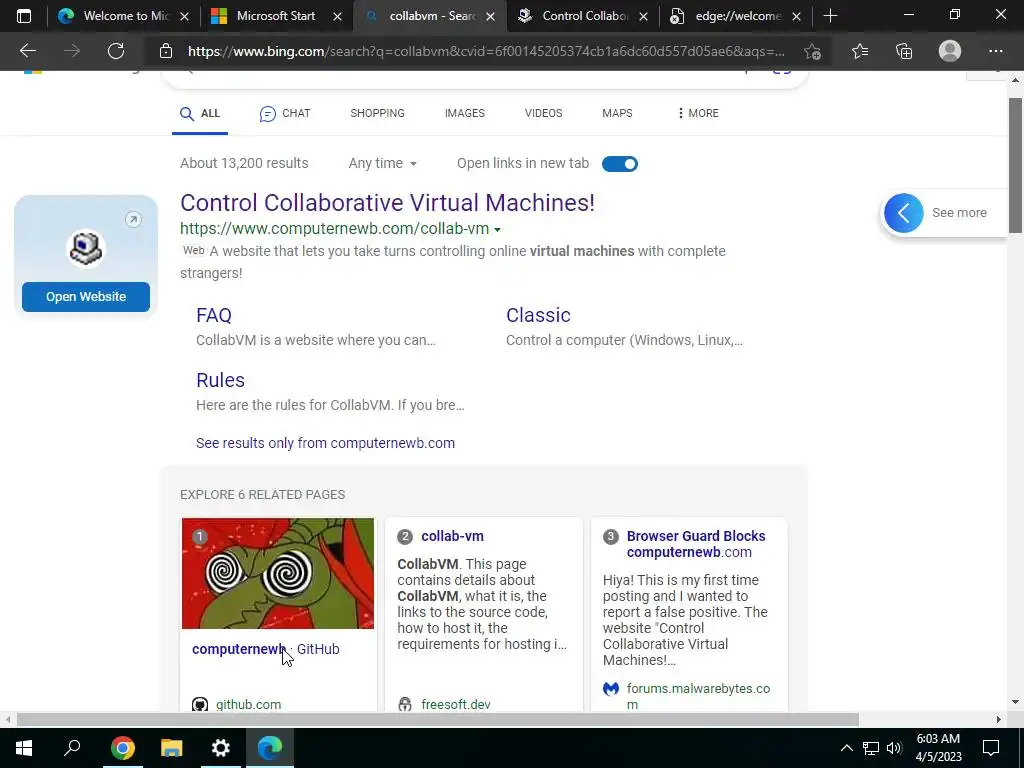
Task: Open taskbar Search
Action: [72, 748]
